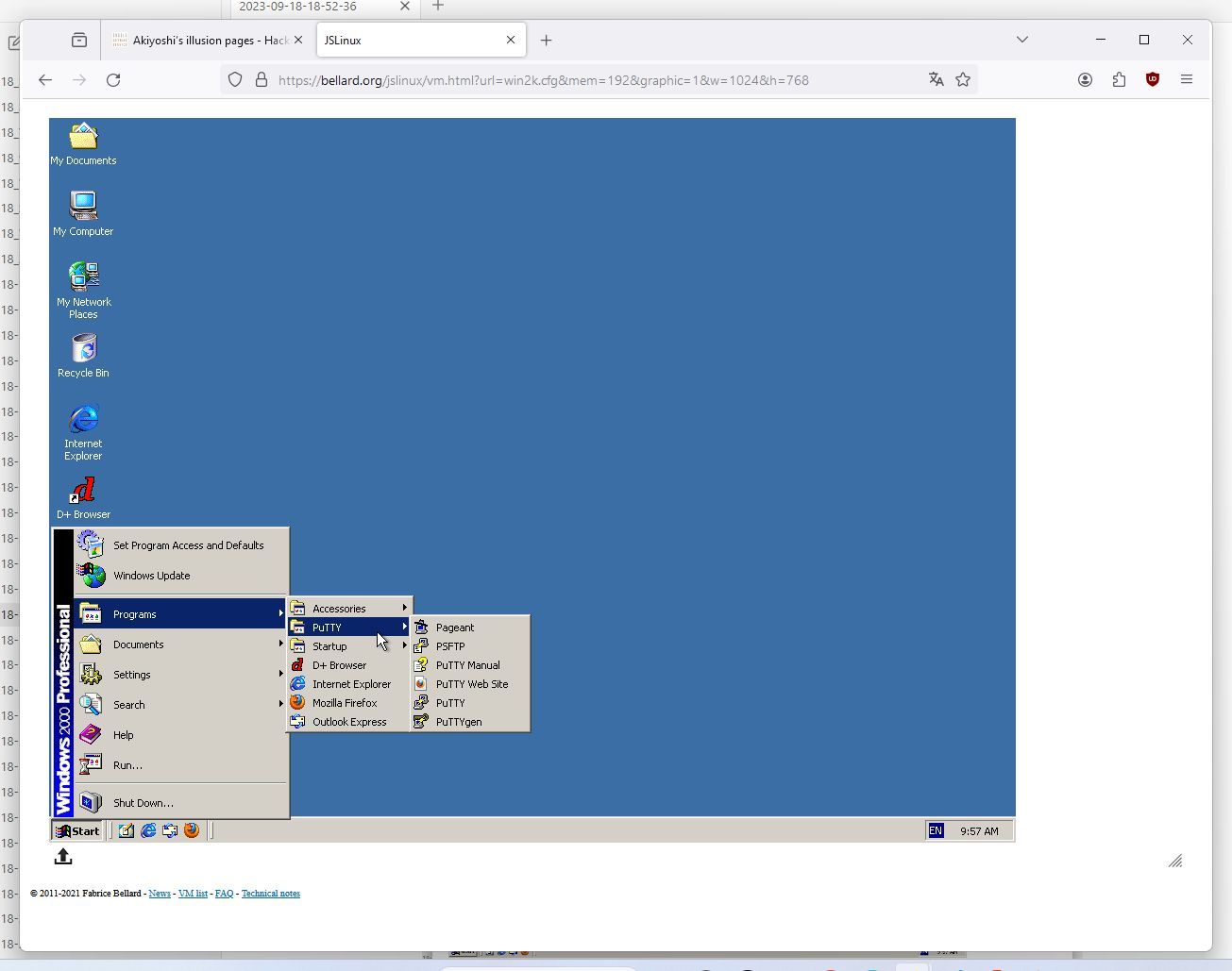Screen dimensions: 1232x971
Task: Open PuTTY Web Site entry
Action: coord(470,684)
